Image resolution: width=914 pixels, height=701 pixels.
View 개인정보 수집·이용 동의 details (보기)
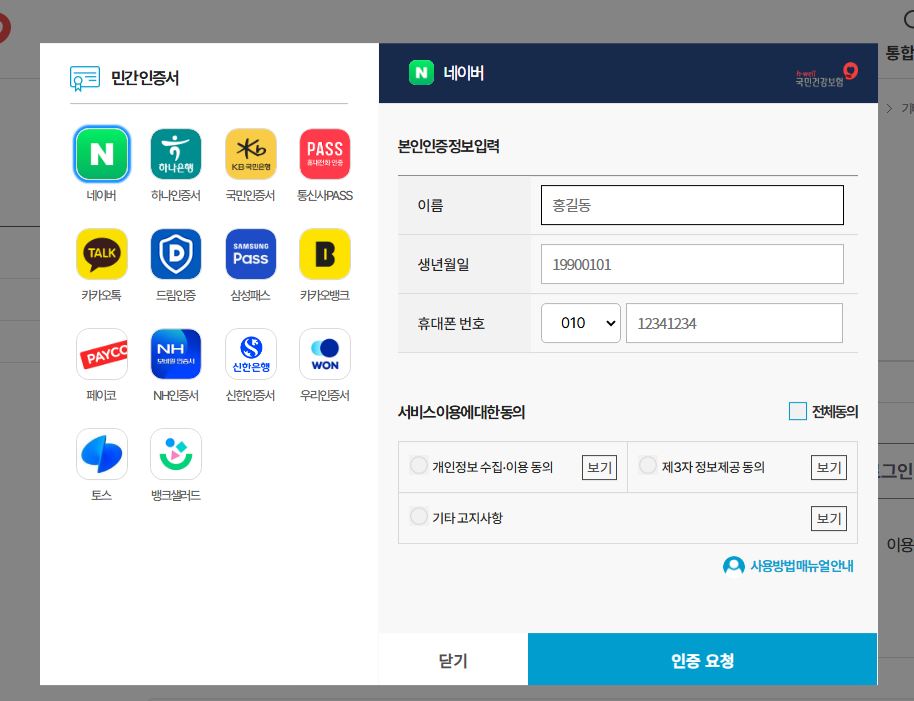(x=599, y=467)
